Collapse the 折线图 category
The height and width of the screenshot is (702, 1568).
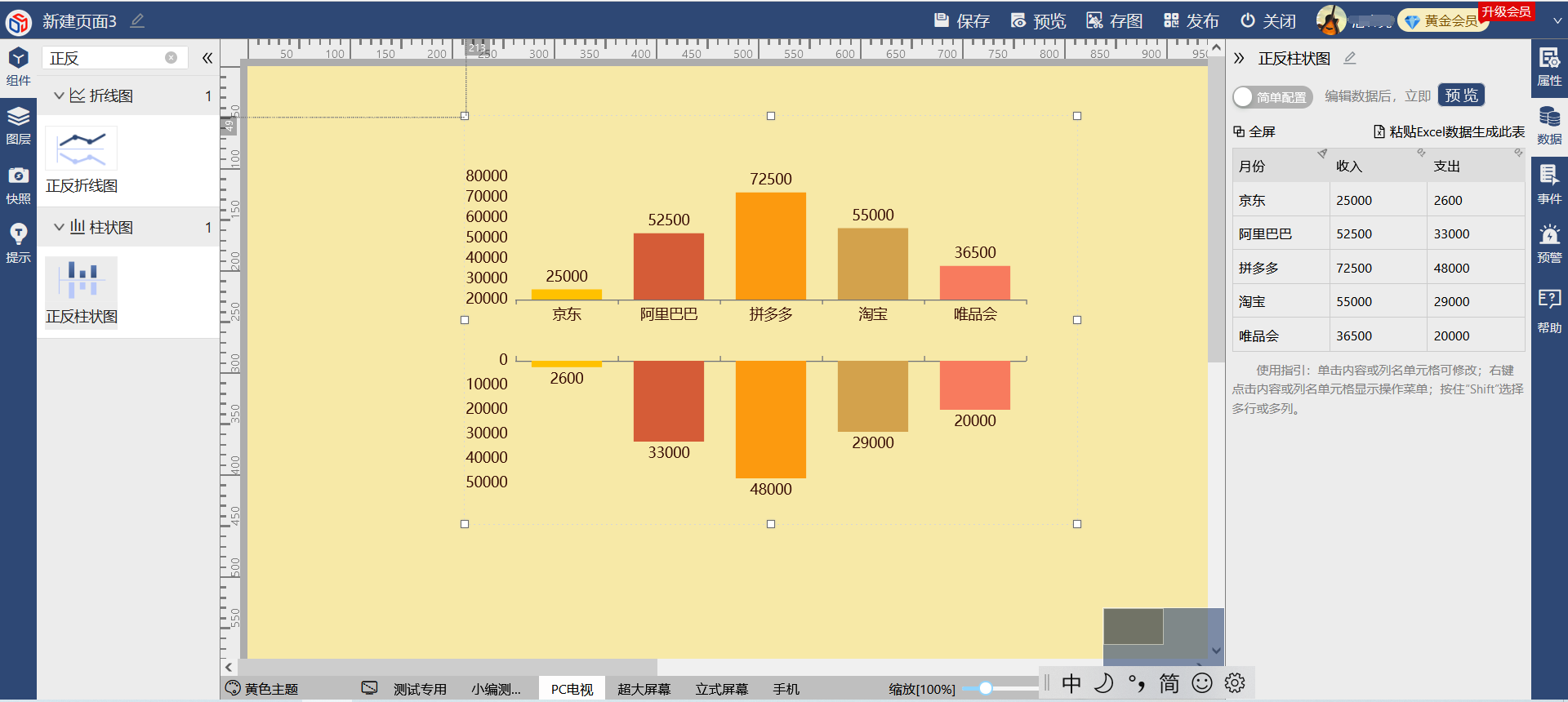[59, 96]
